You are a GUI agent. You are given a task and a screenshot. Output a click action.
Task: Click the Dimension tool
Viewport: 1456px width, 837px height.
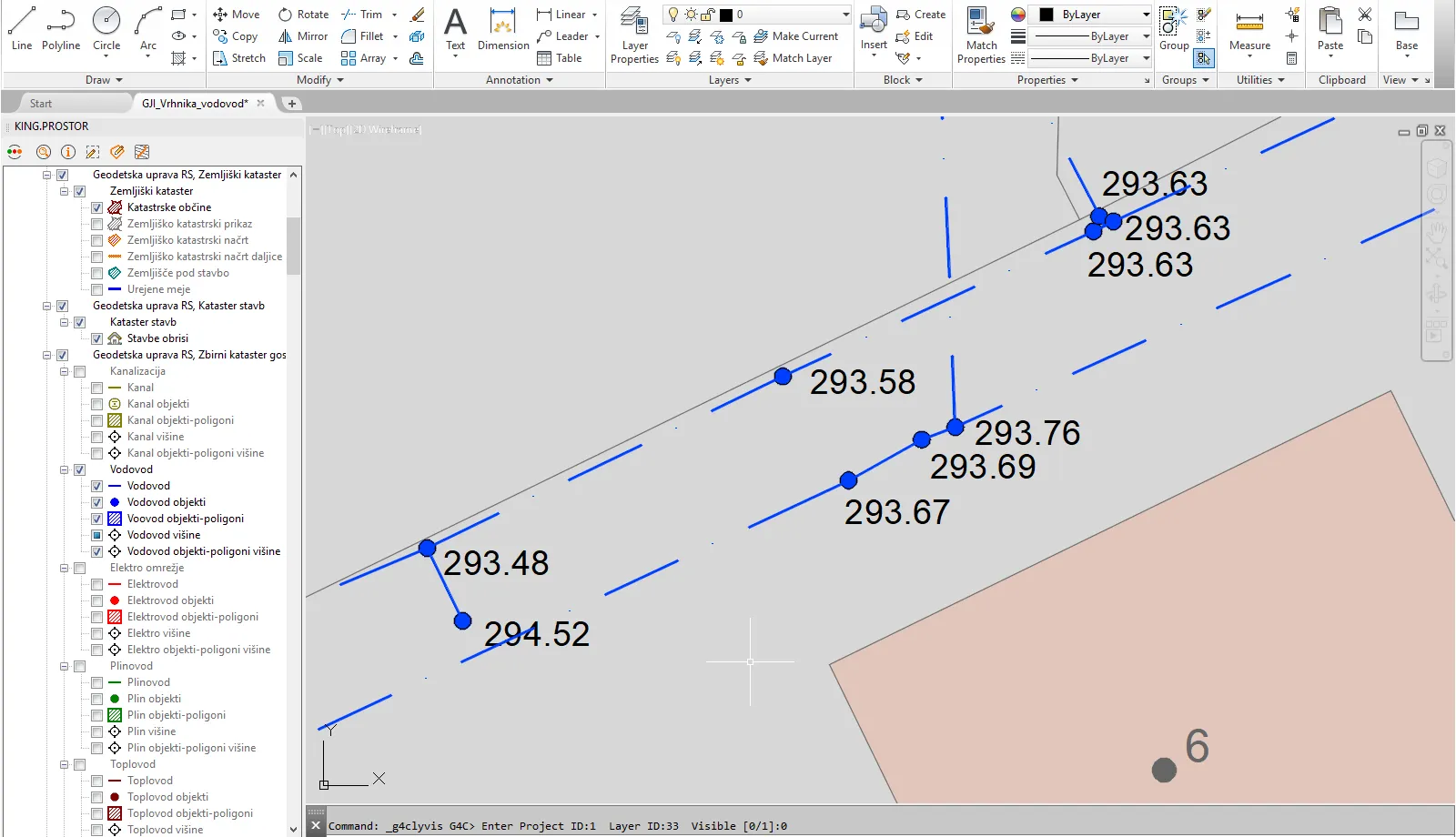[x=503, y=28]
